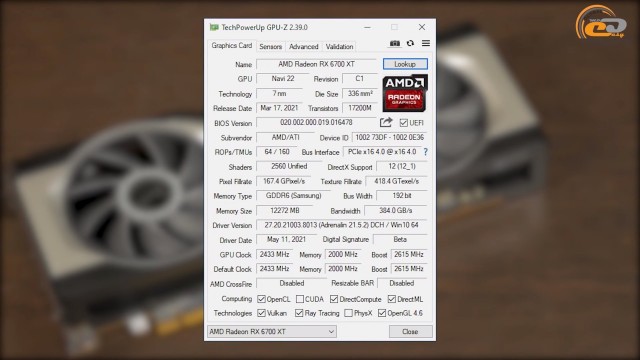This screenshot has height=360, width=640.
Task: Open the Validation tab
Action: click(339, 47)
